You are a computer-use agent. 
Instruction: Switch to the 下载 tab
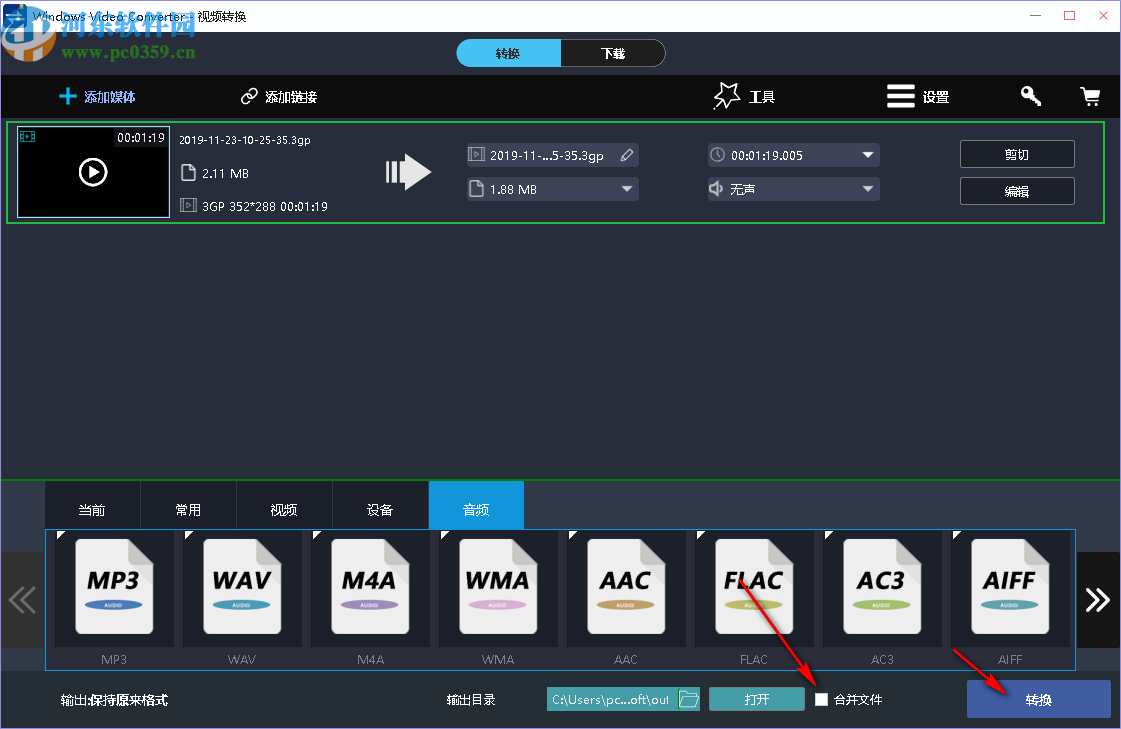(x=613, y=52)
